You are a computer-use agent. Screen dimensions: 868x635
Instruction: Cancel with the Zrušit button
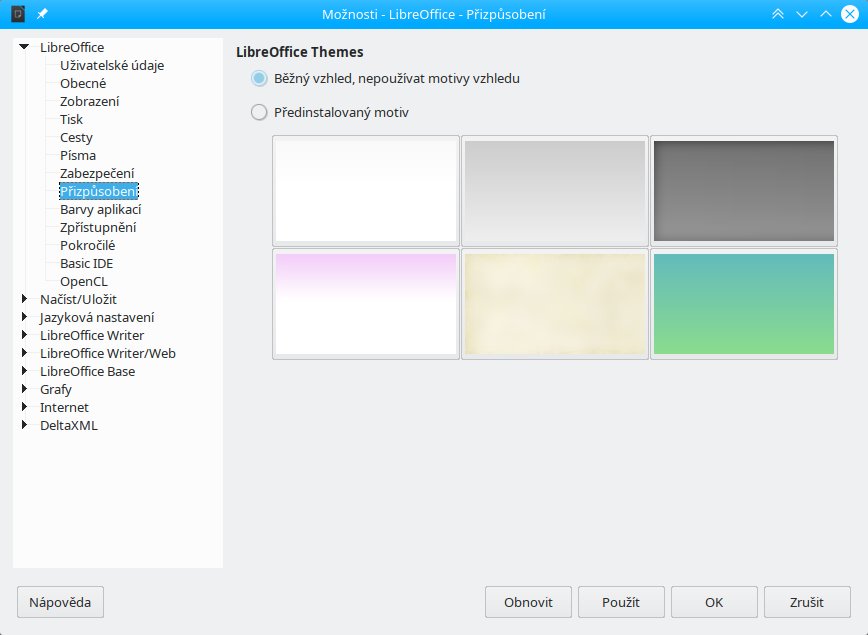tap(807, 602)
